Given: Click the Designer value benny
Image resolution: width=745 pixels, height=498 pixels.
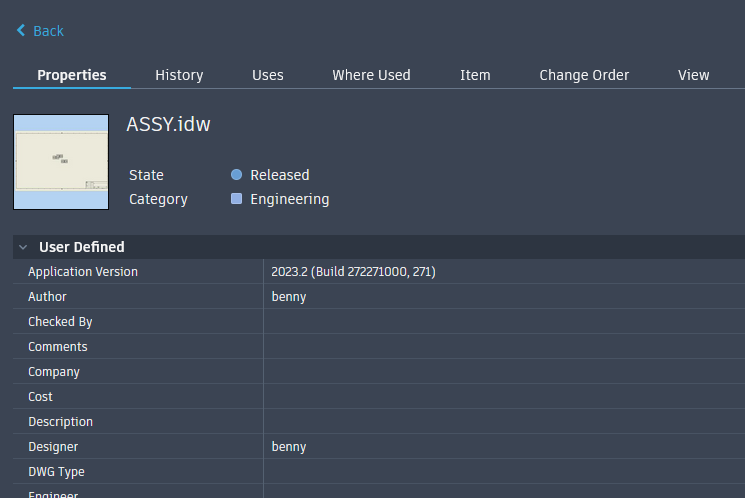Looking at the screenshot, I should tap(289, 447).
